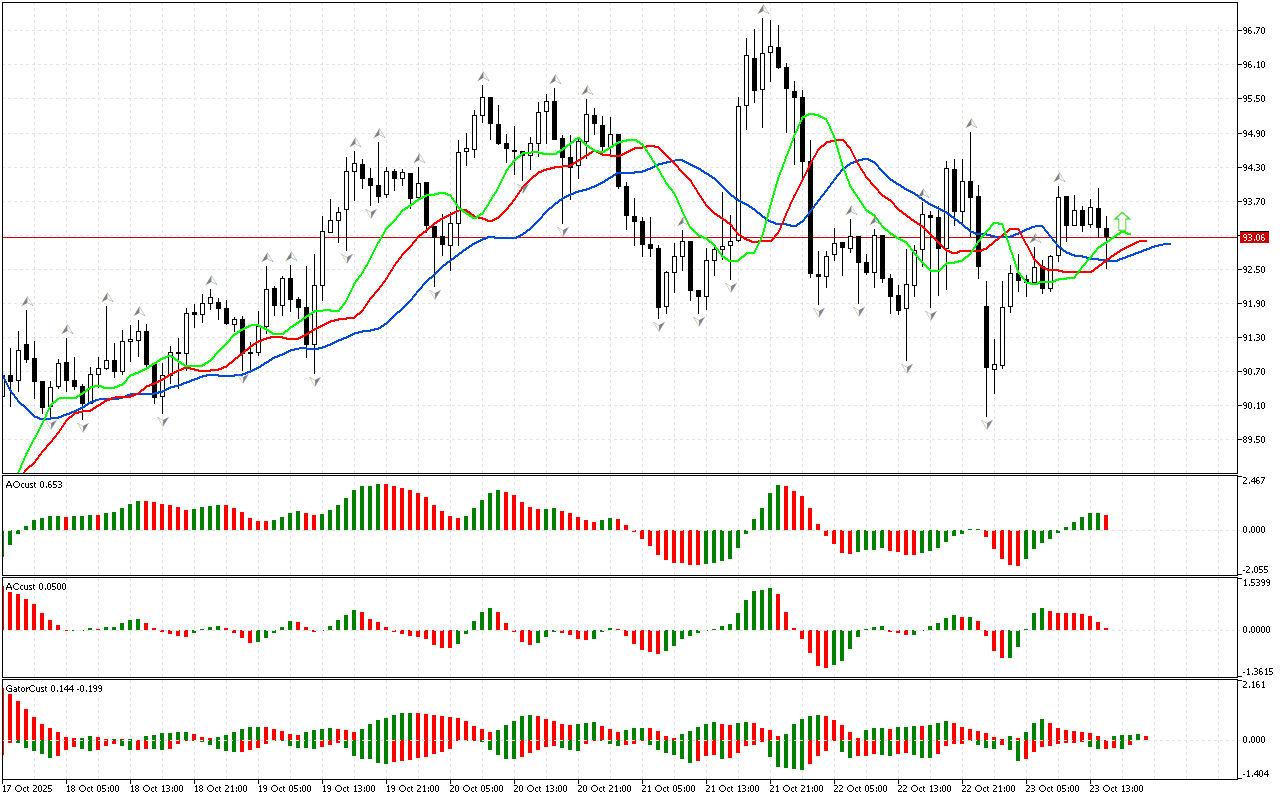
Task: Click the red 93.06 current price tag
Action: coord(1254,238)
